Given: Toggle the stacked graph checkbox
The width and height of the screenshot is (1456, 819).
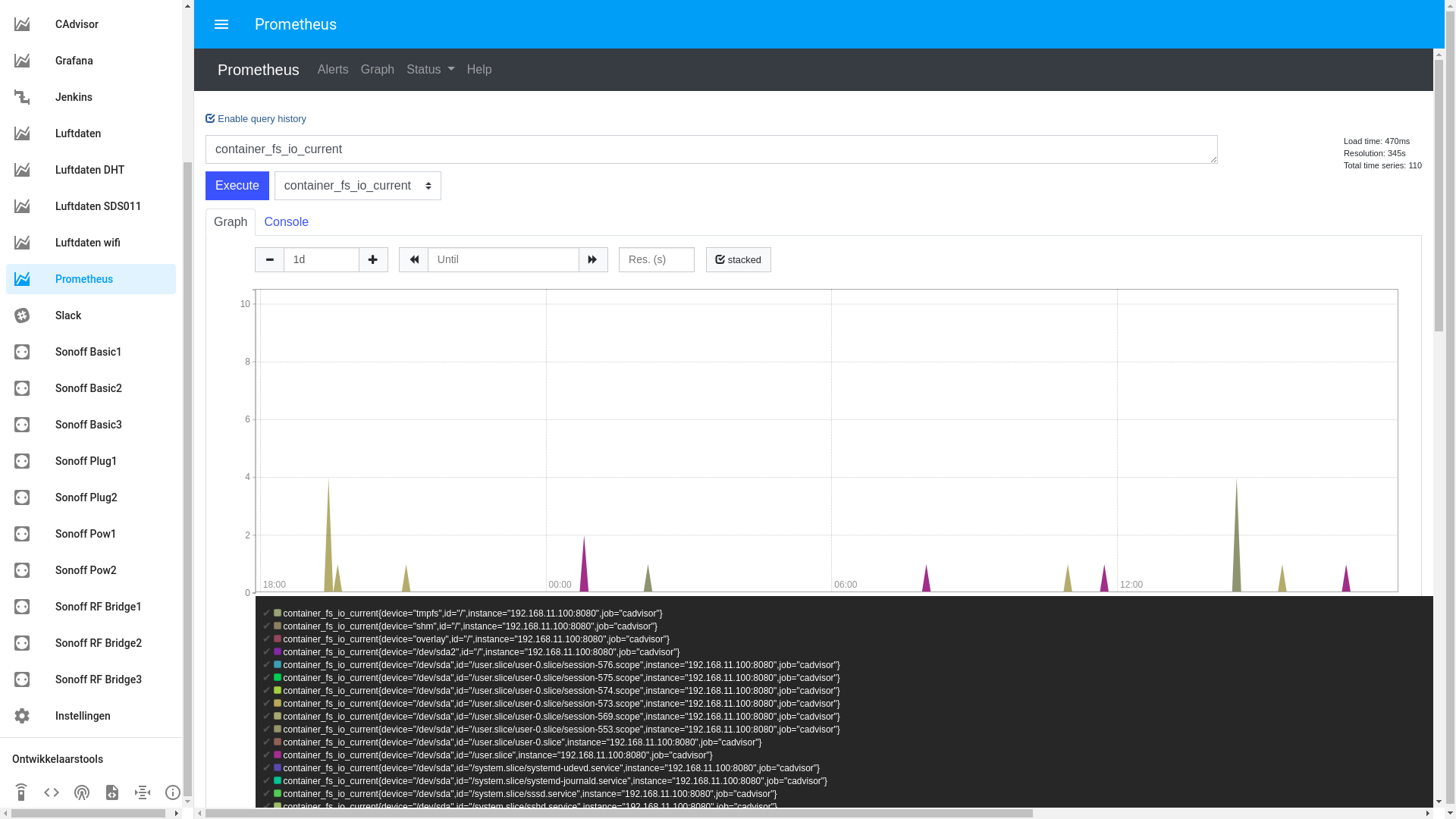Looking at the screenshot, I should pos(738,259).
